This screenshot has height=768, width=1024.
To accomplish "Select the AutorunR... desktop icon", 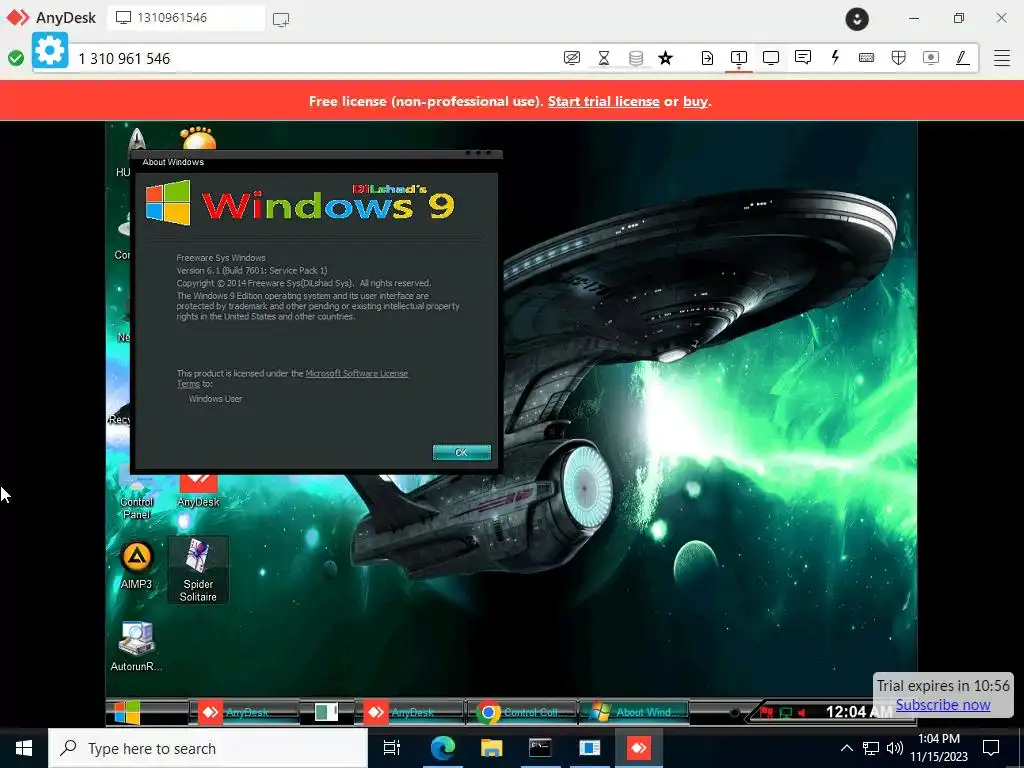I will 136,647.
